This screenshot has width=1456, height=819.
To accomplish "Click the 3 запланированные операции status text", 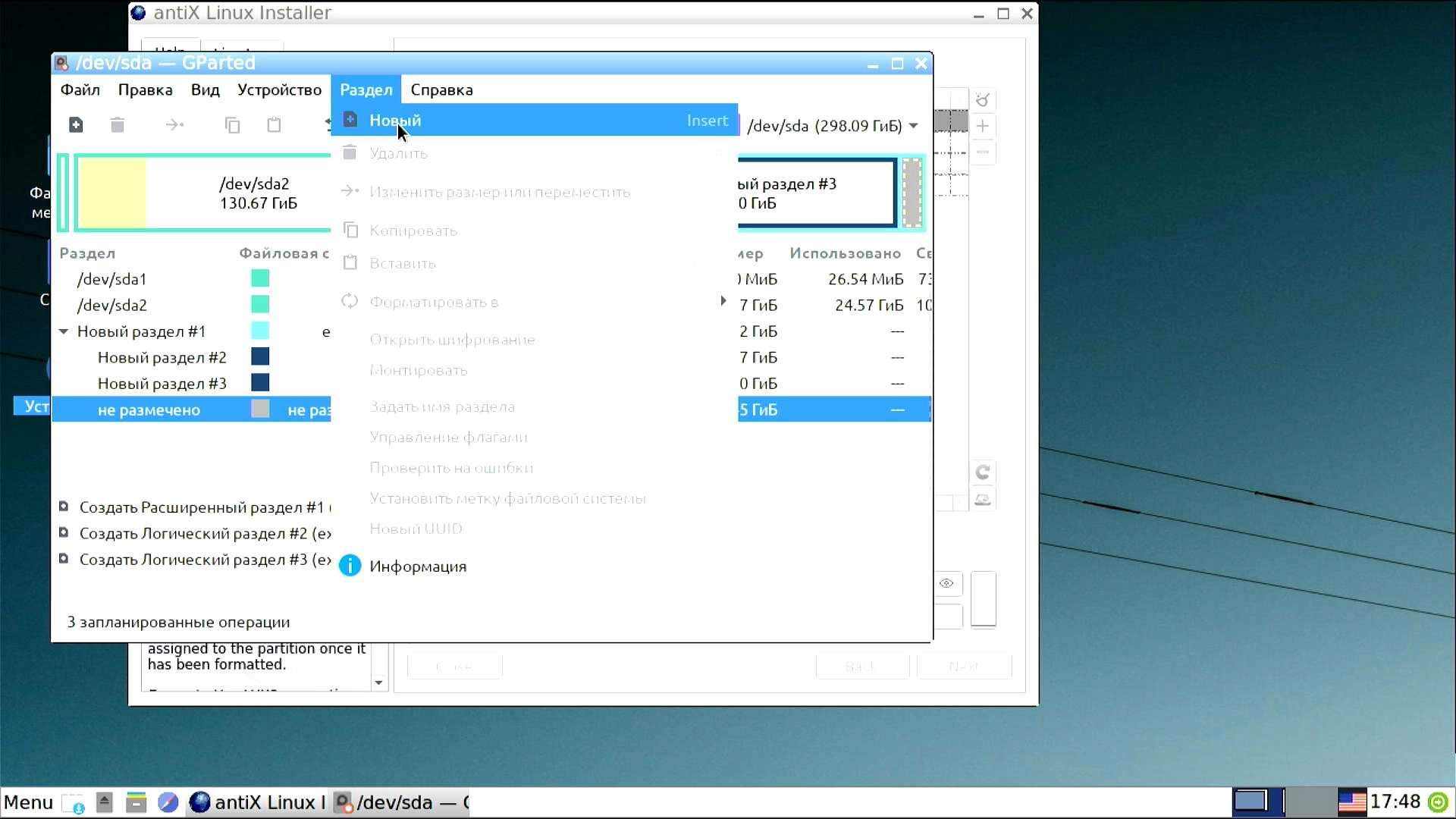I will (x=178, y=623).
